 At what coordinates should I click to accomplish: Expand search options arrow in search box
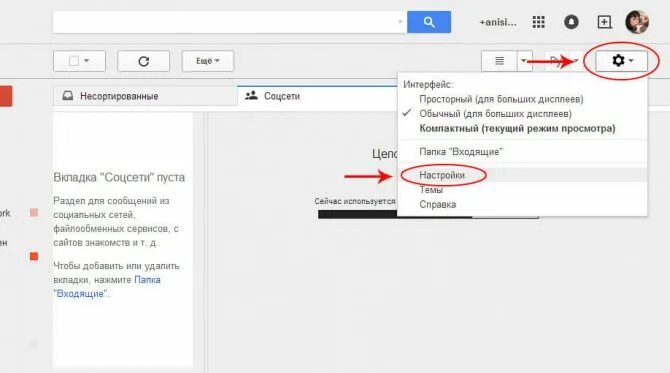(400, 21)
